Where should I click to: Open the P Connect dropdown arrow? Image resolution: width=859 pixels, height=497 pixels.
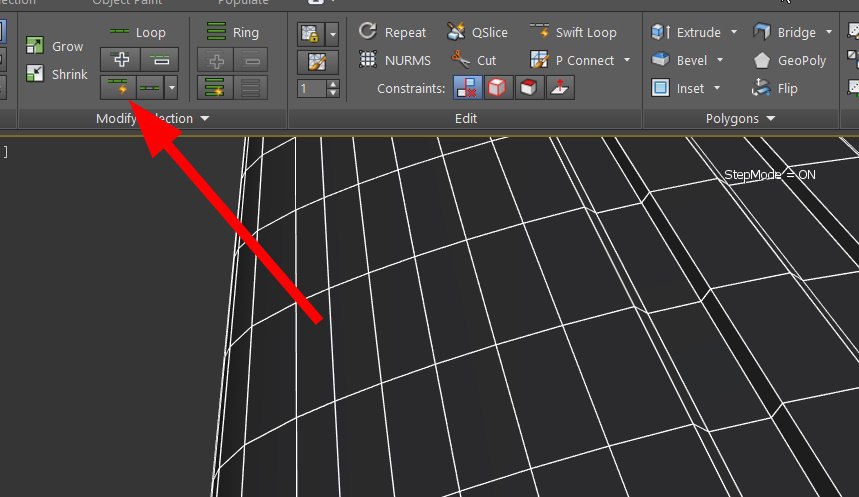pyautogui.click(x=626, y=60)
